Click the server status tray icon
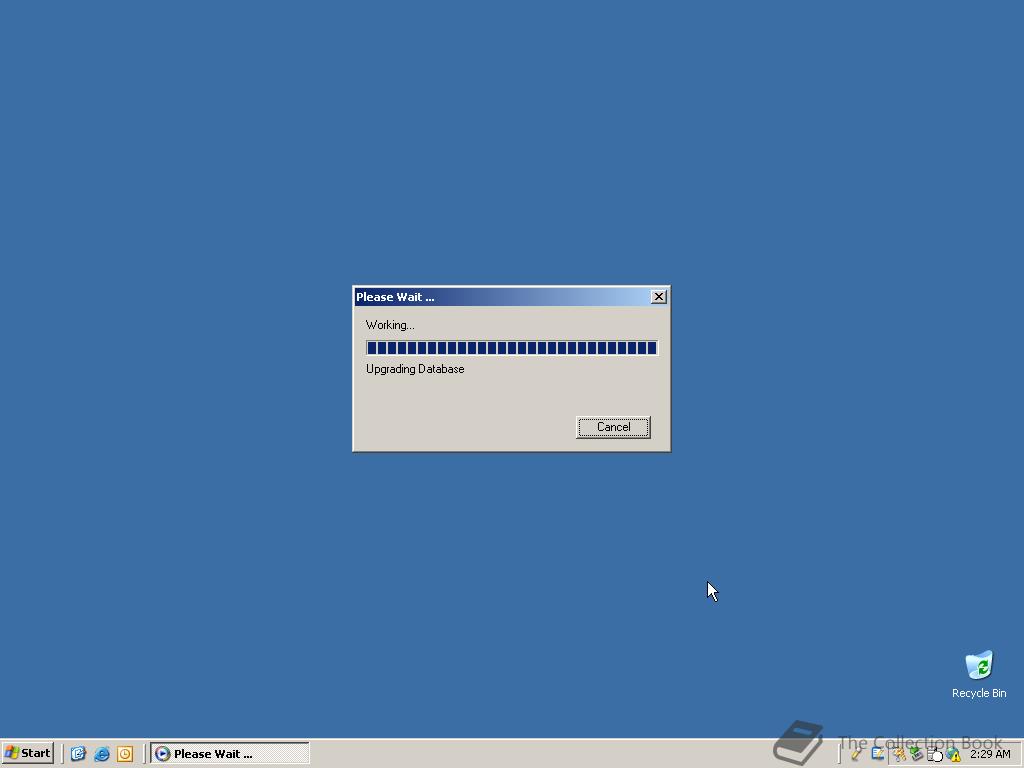 (935, 754)
